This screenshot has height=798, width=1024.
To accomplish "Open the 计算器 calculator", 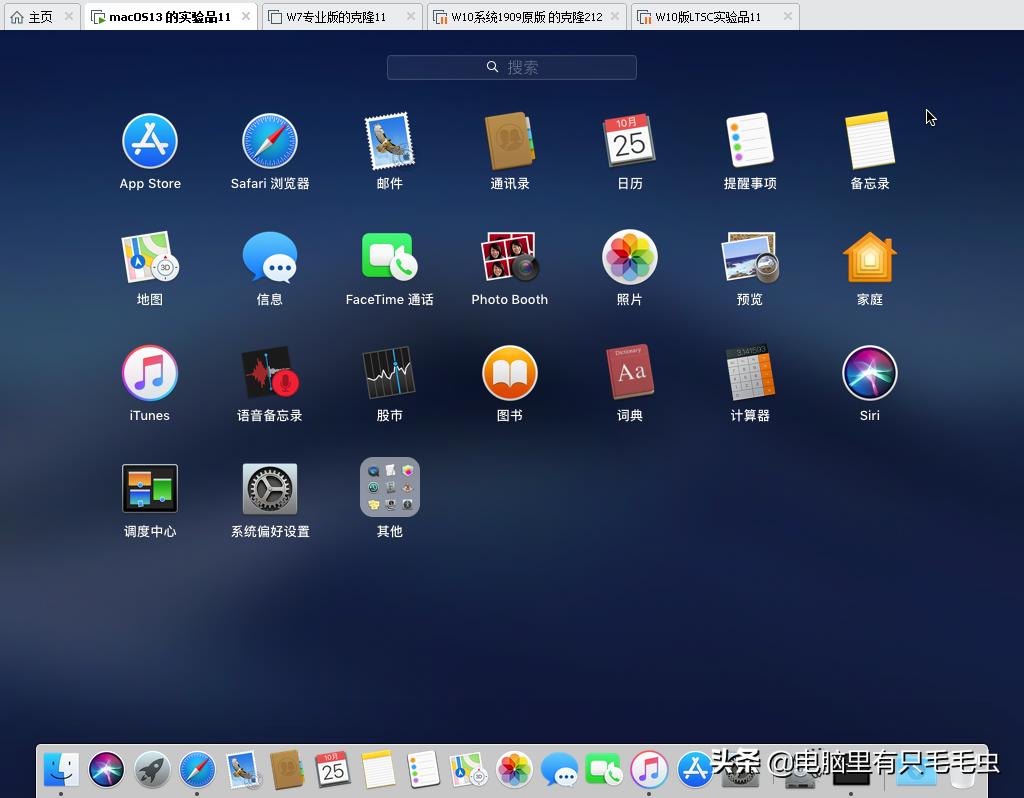I will click(x=749, y=372).
